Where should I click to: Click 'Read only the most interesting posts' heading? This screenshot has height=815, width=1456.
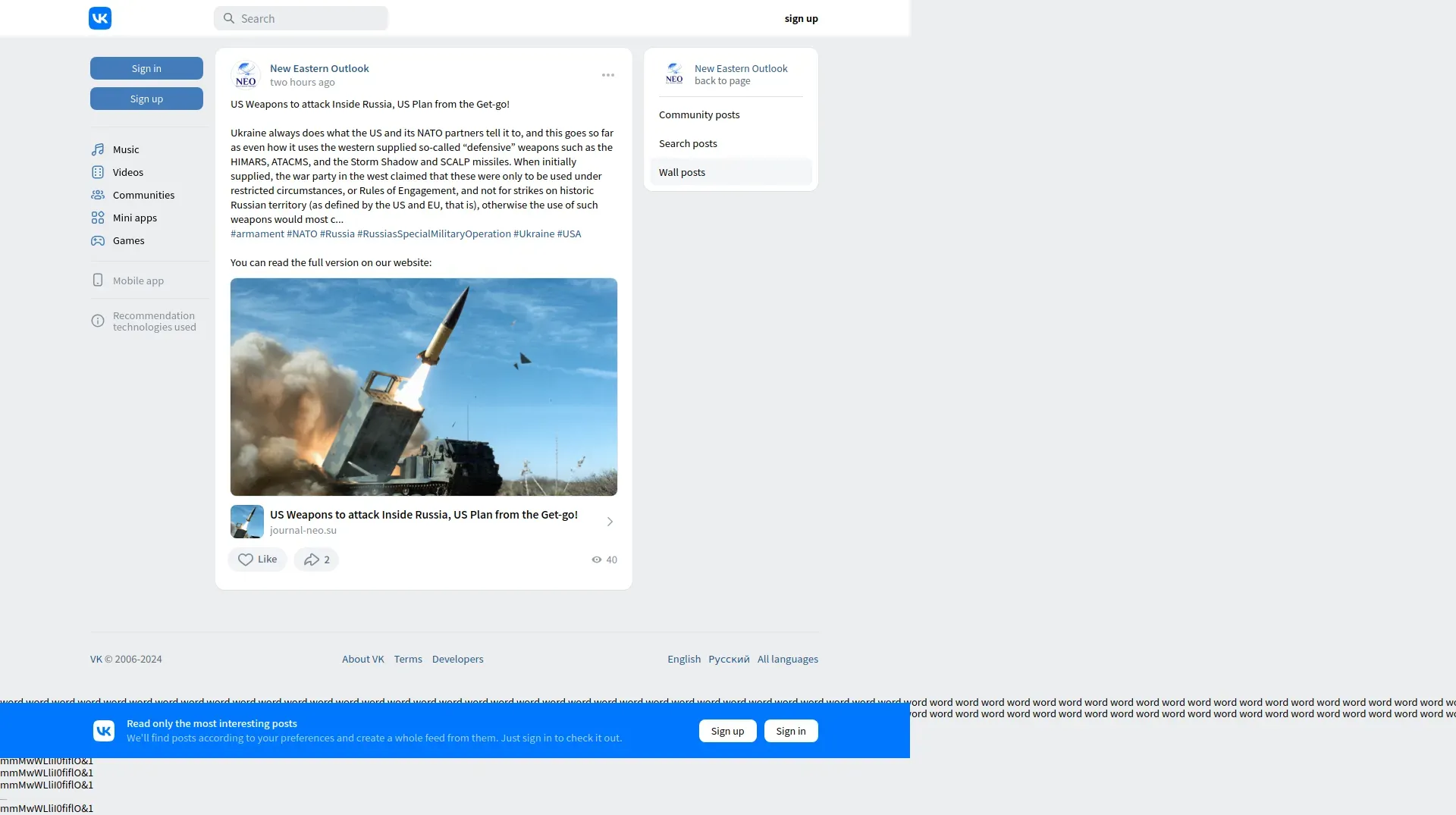click(x=212, y=723)
